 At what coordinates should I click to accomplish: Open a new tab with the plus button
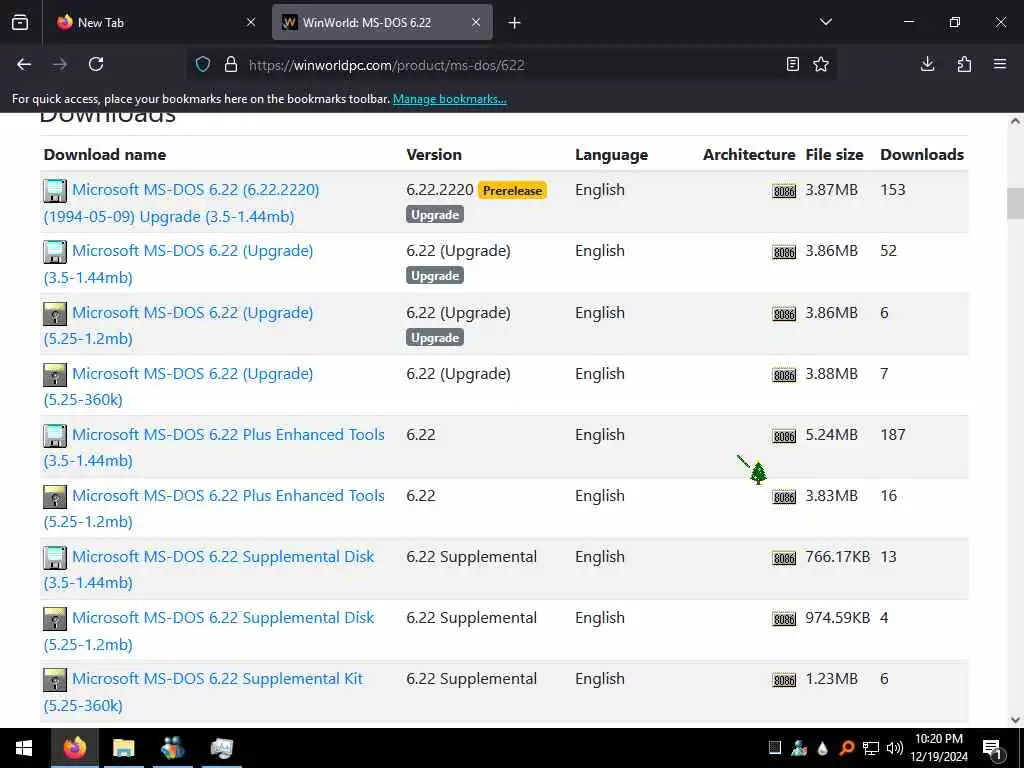click(x=515, y=23)
